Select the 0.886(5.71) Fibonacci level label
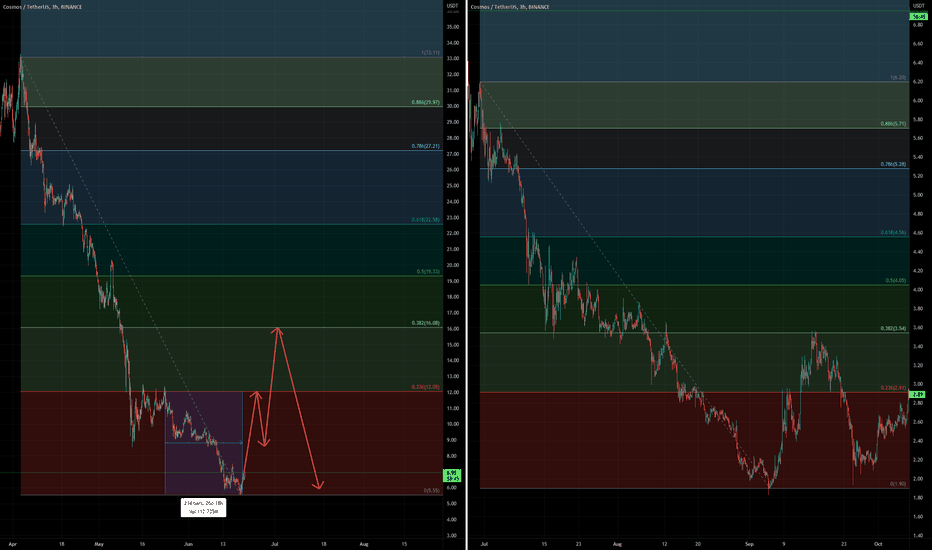 pyautogui.click(x=893, y=124)
